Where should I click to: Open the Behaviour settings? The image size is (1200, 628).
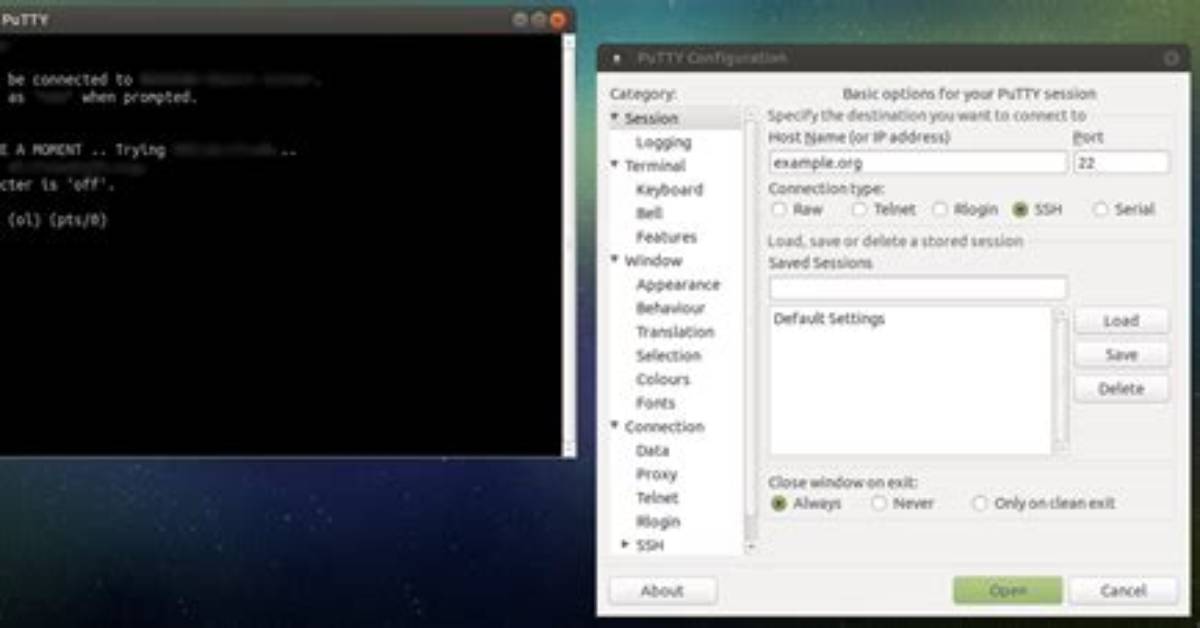coord(670,308)
